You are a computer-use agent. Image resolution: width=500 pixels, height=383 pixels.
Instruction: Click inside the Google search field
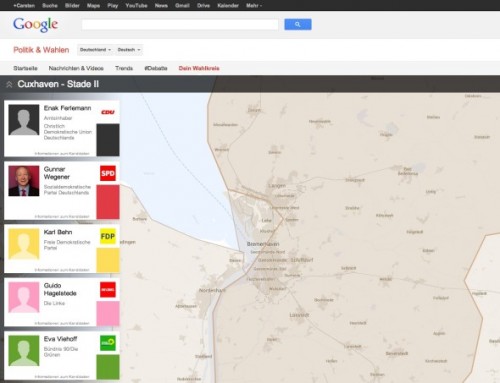click(180, 24)
